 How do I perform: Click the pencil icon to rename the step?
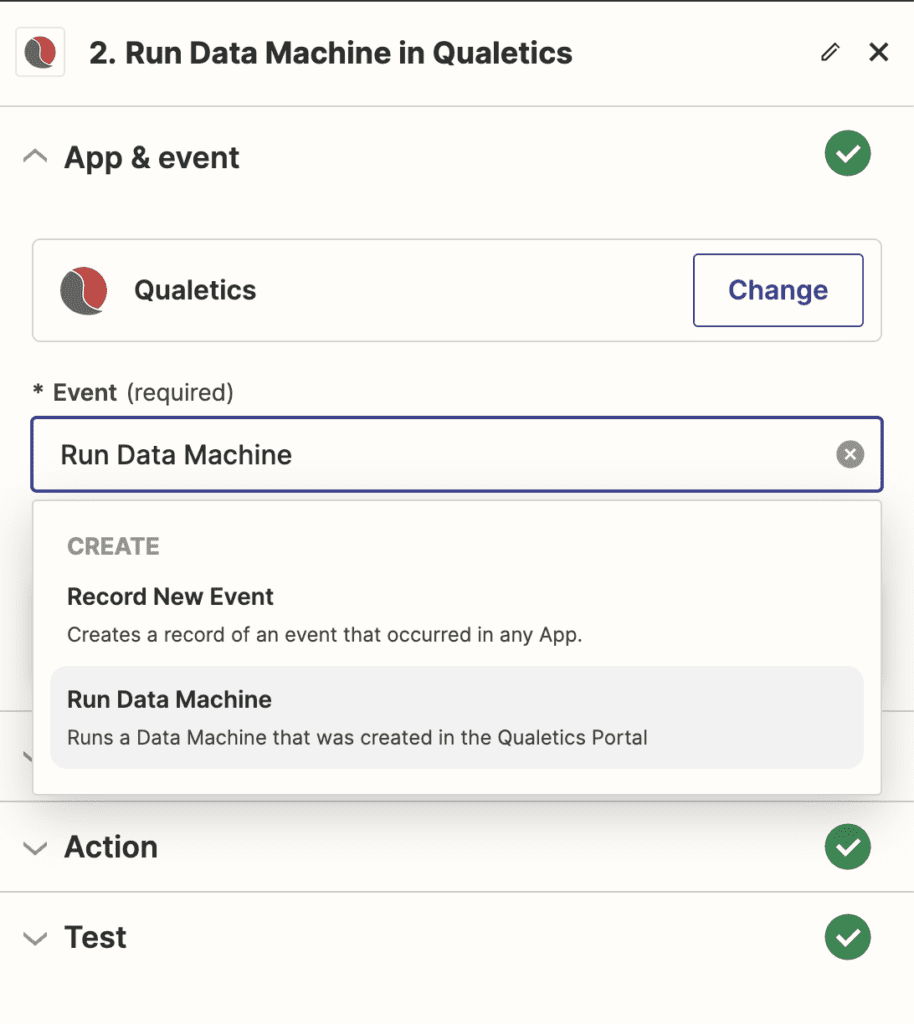(830, 52)
